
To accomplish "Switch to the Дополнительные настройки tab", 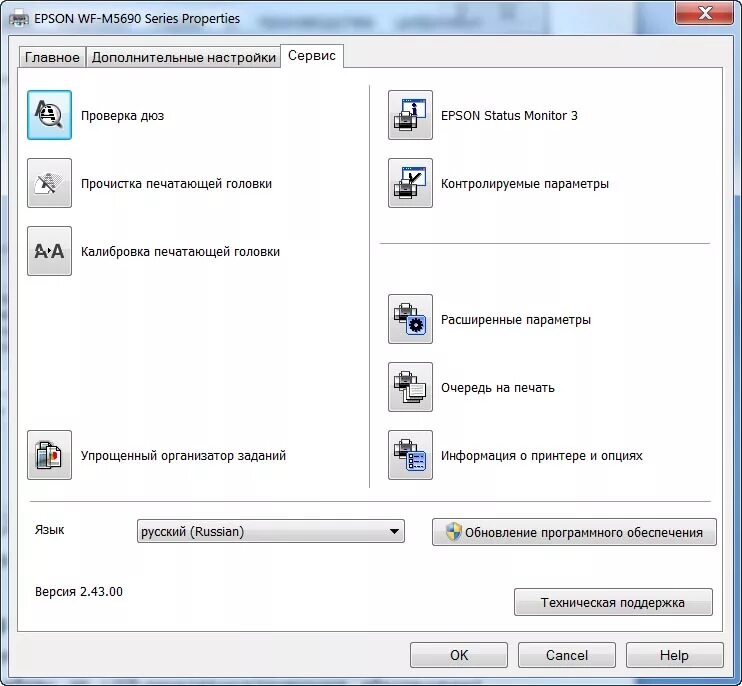I will (184, 57).
